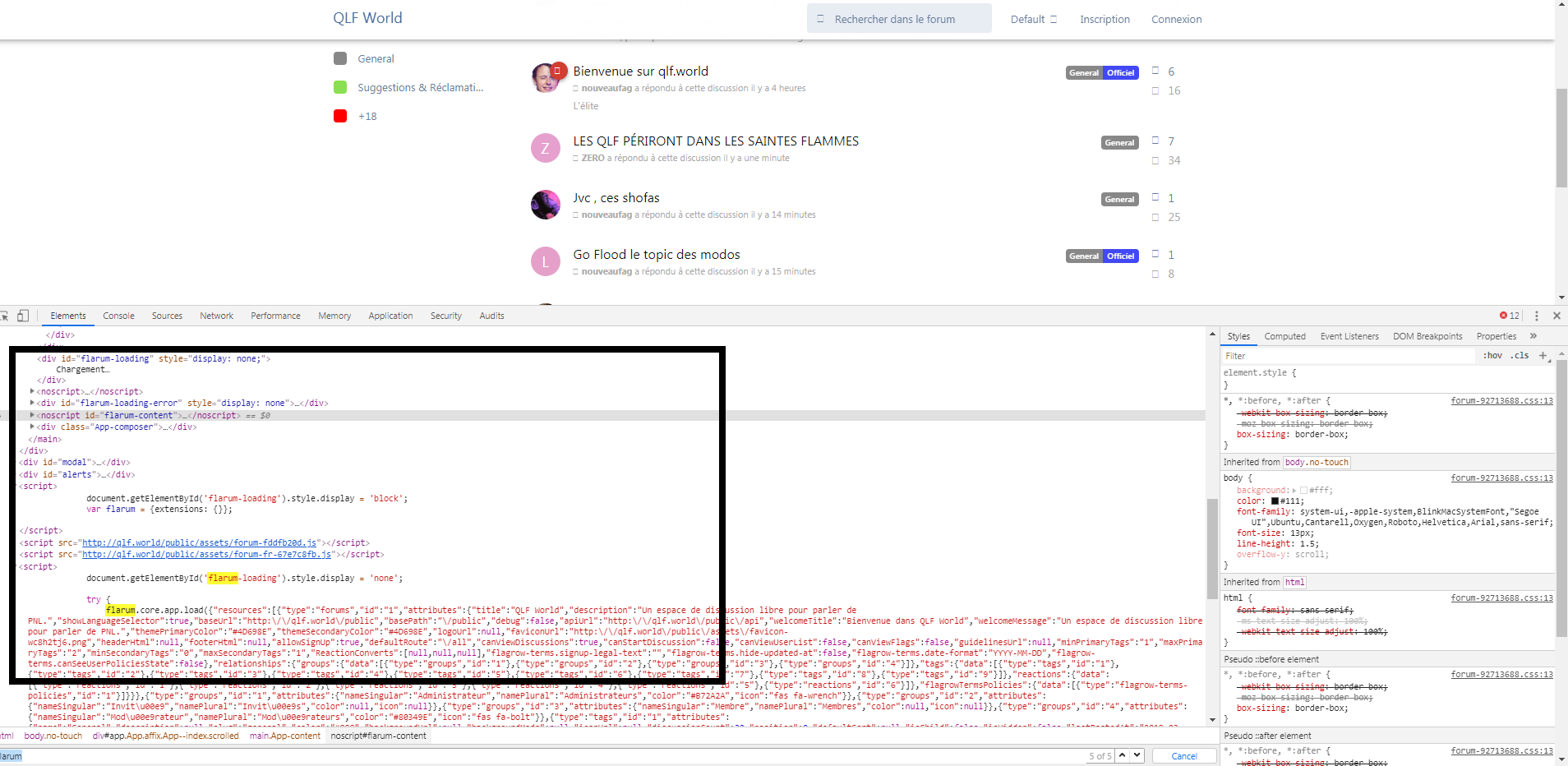Open the Default theme dropdown
The image size is (1568, 766).
[x=1034, y=19]
